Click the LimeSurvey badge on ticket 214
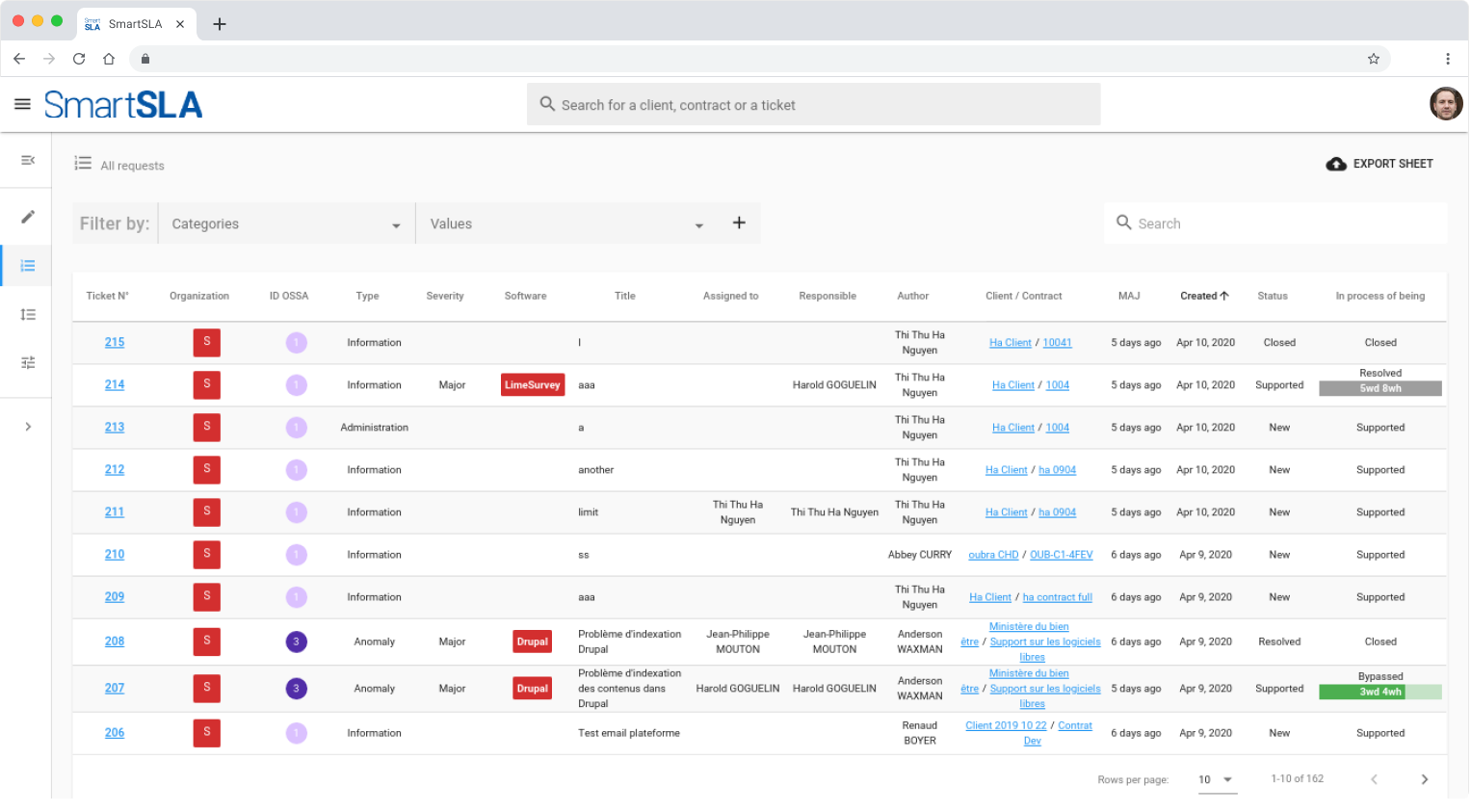Image resolution: width=1471 pixels, height=812 pixels. click(x=532, y=384)
